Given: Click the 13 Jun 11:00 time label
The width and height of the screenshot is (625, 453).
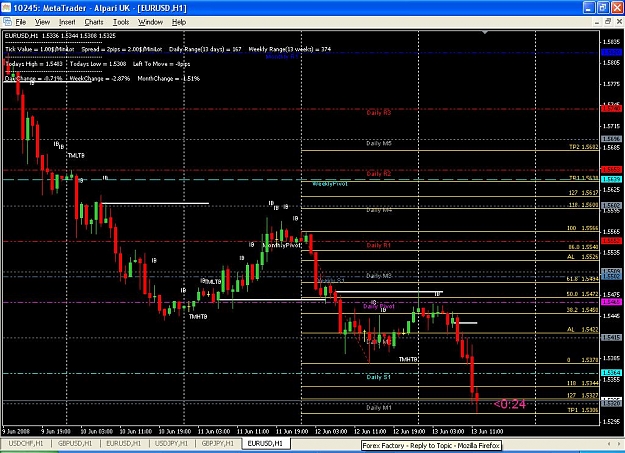Looking at the screenshot, I should [x=487, y=431].
